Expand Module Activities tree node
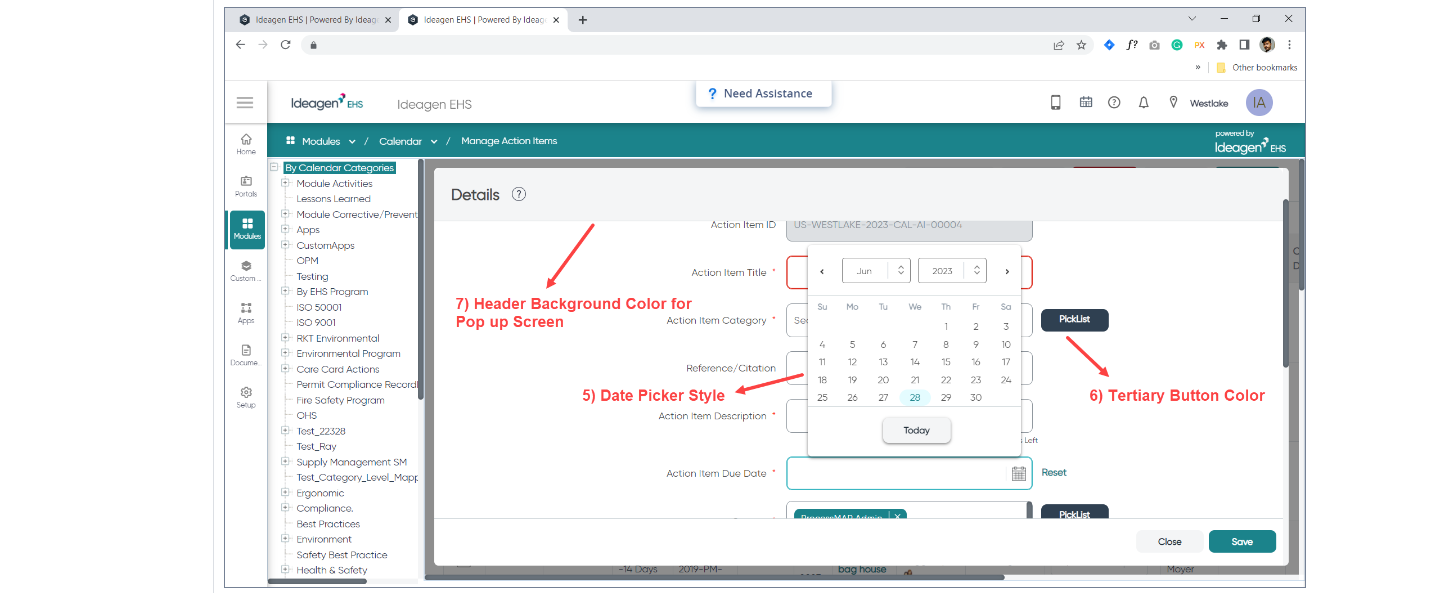Screen dimensions: 1456x593 click(x=286, y=183)
